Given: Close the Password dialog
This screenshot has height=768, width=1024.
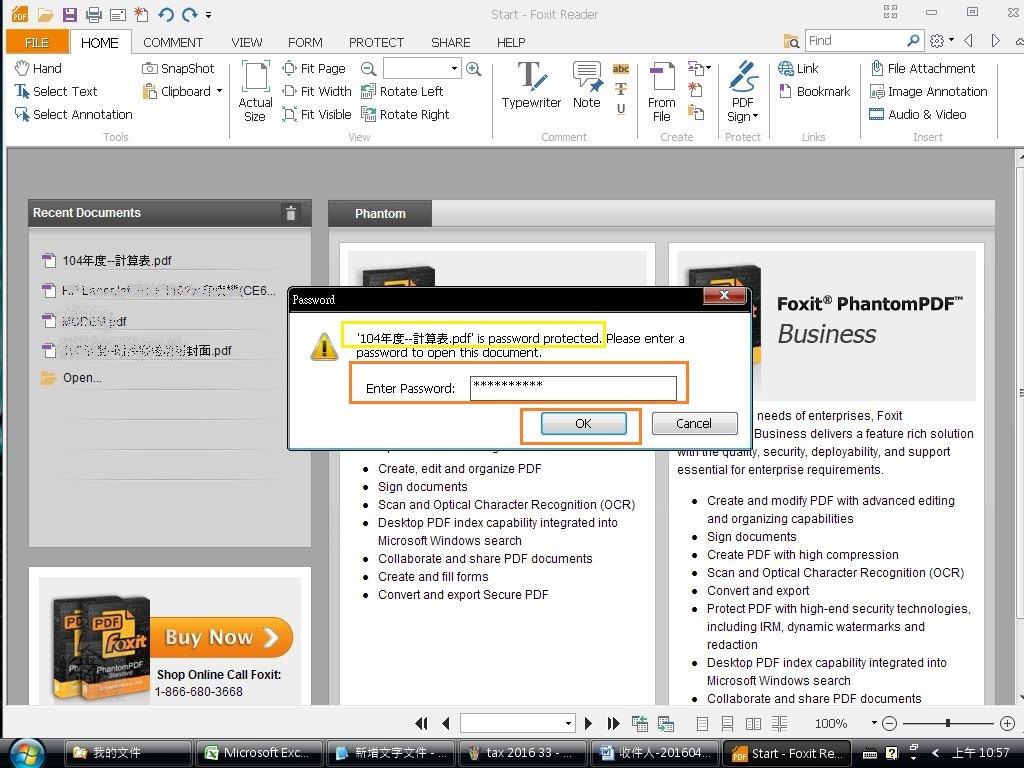Looking at the screenshot, I should point(724,295).
